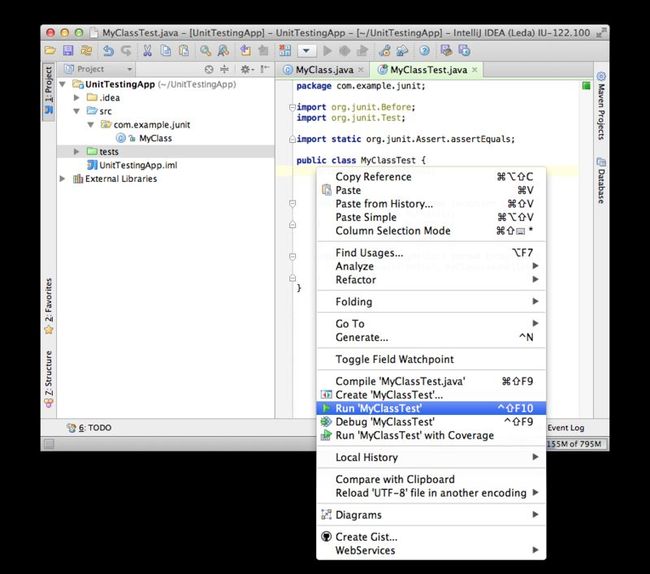
Task: Click the Make Project toolbar icon
Action: point(285,51)
